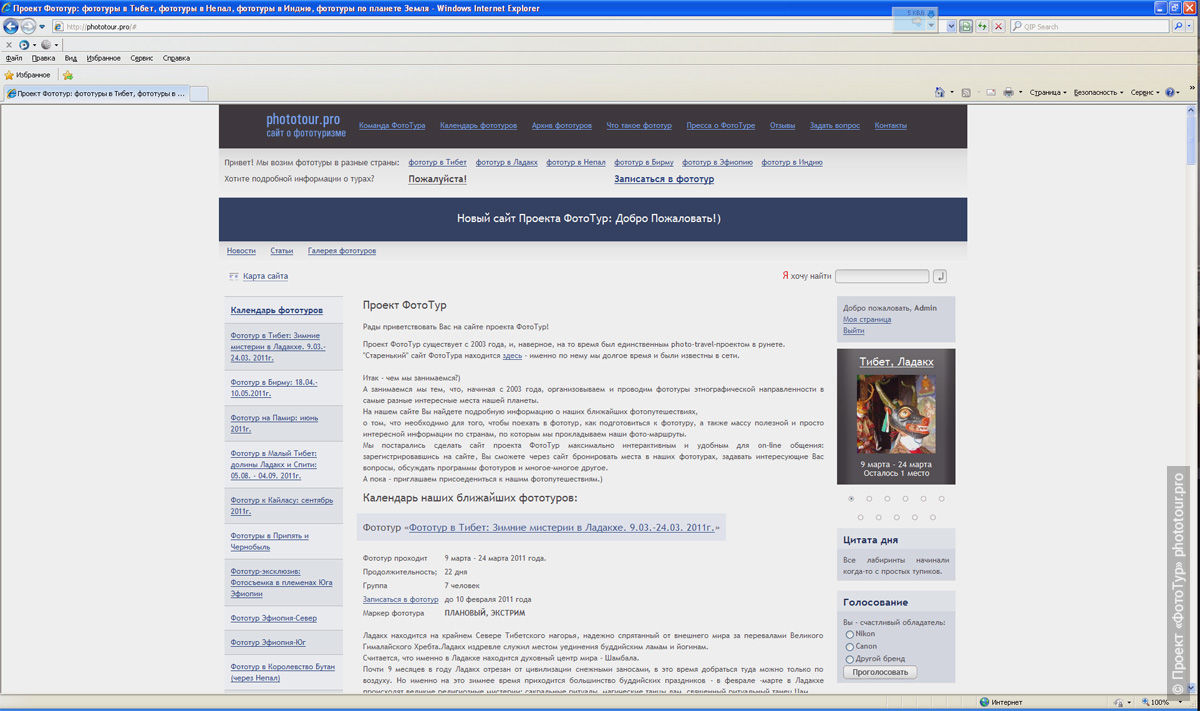Image resolution: width=1200 pixels, height=711 pixels.
Task: Open Фототур в Припять и Чернобыль sidebar link
Action: [x=269, y=541]
